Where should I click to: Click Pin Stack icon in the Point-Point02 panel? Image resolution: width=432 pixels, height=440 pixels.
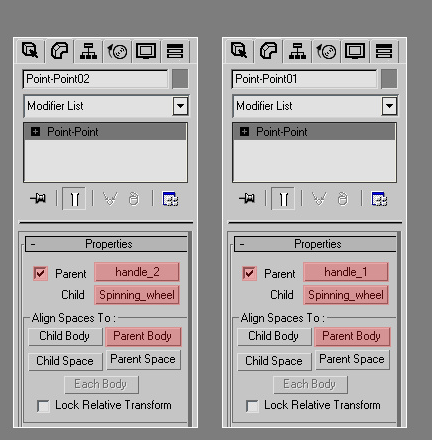point(38,199)
